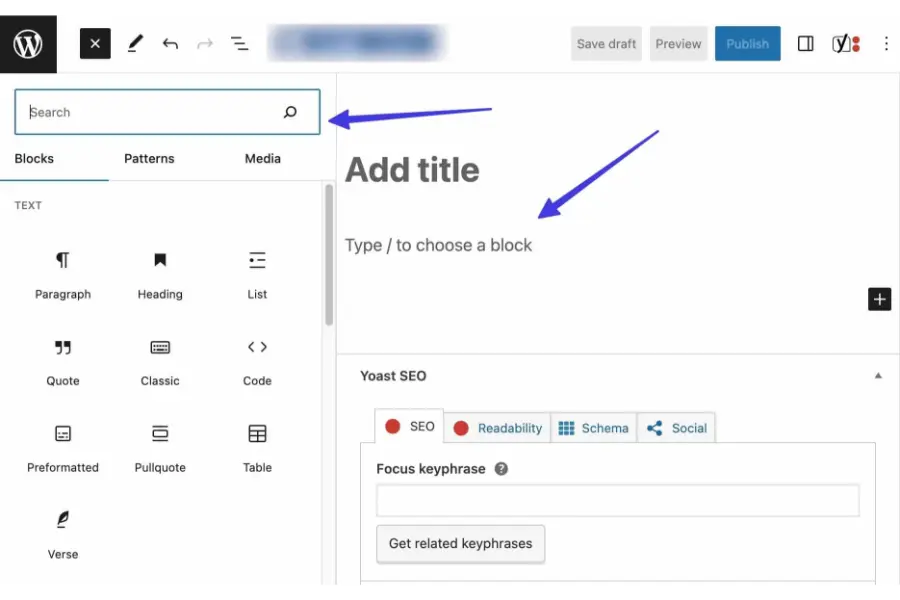Select the Yoast SEO tab

pyautogui.click(x=409, y=427)
